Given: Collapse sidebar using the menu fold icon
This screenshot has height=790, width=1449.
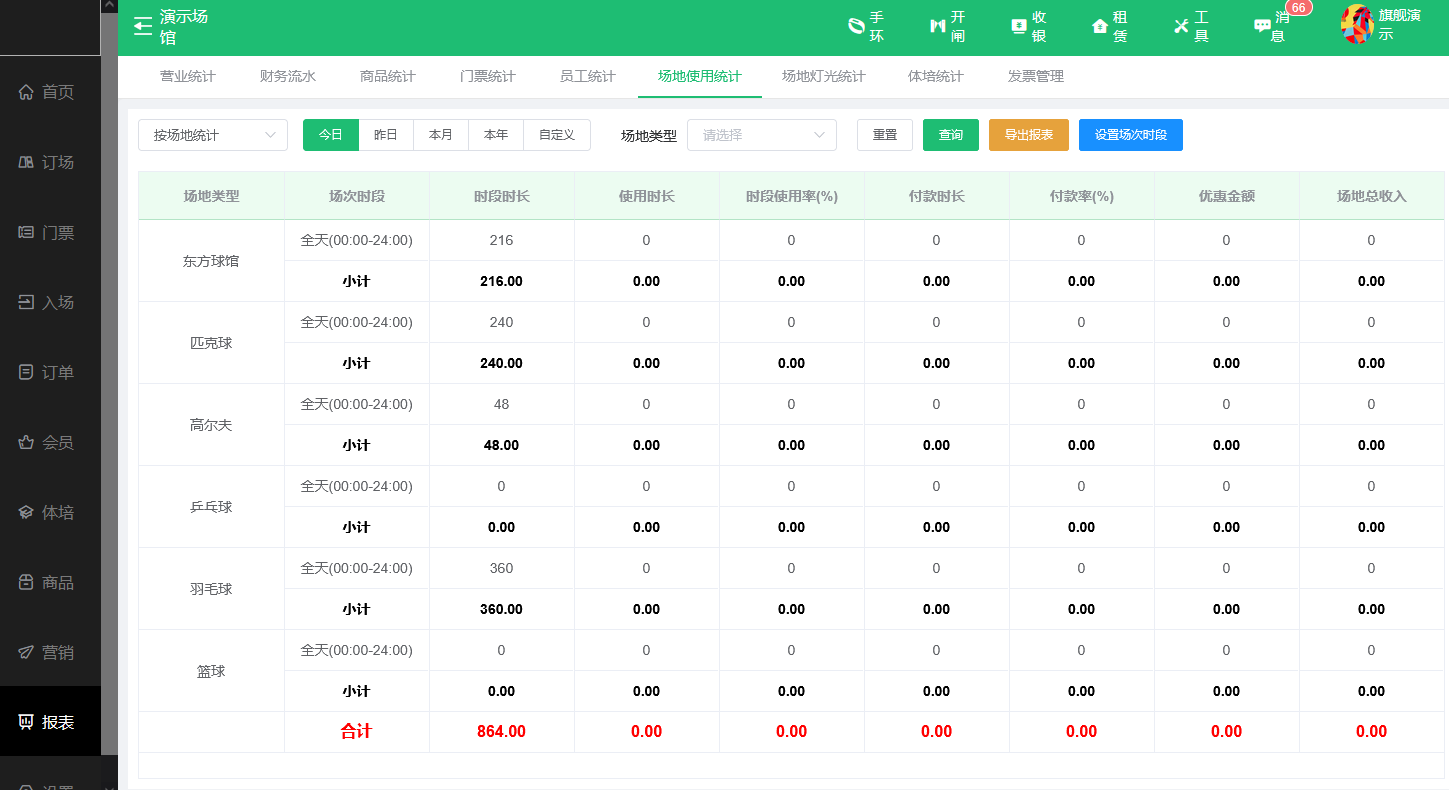Looking at the screenshot, I should (143, 26).
